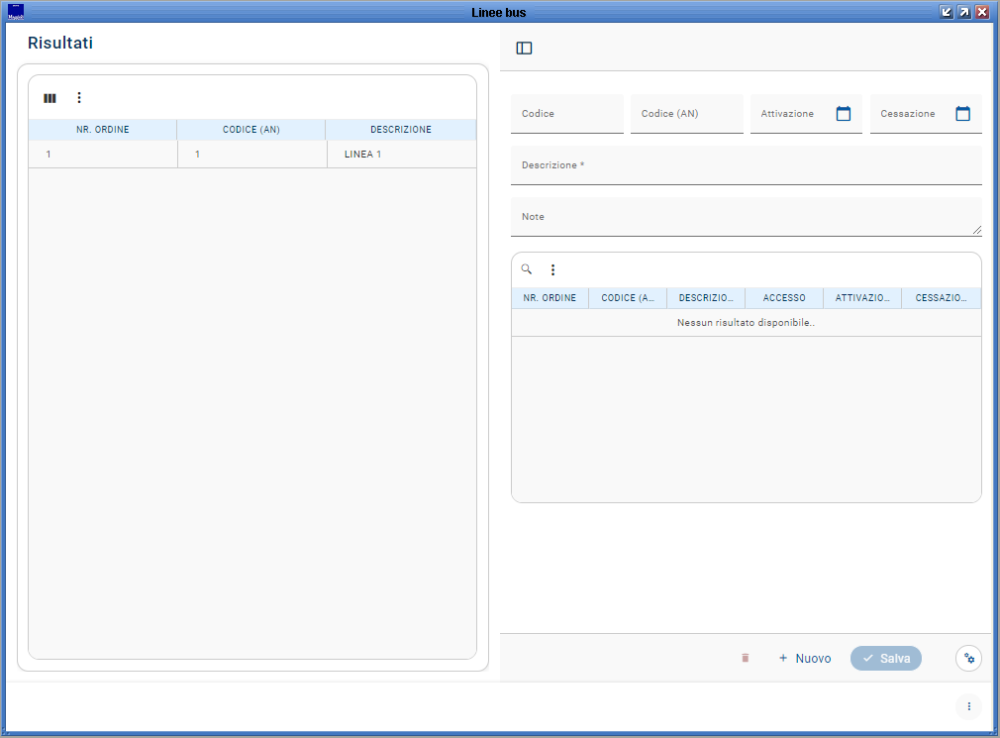
Task: Click the ACCESSO column header
Action: pos(784,298)
